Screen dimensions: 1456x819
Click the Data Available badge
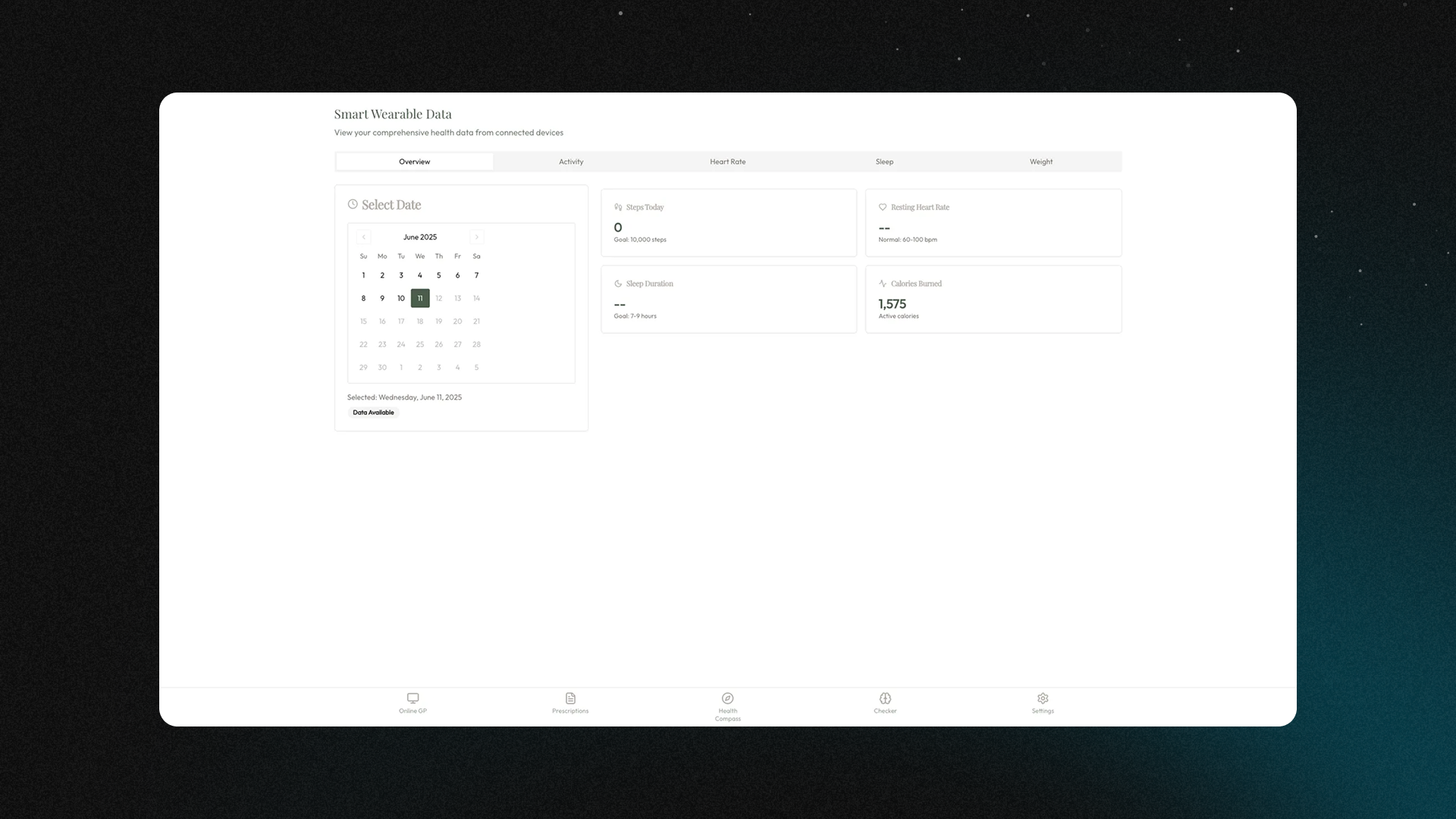click(x=373, y=413)
